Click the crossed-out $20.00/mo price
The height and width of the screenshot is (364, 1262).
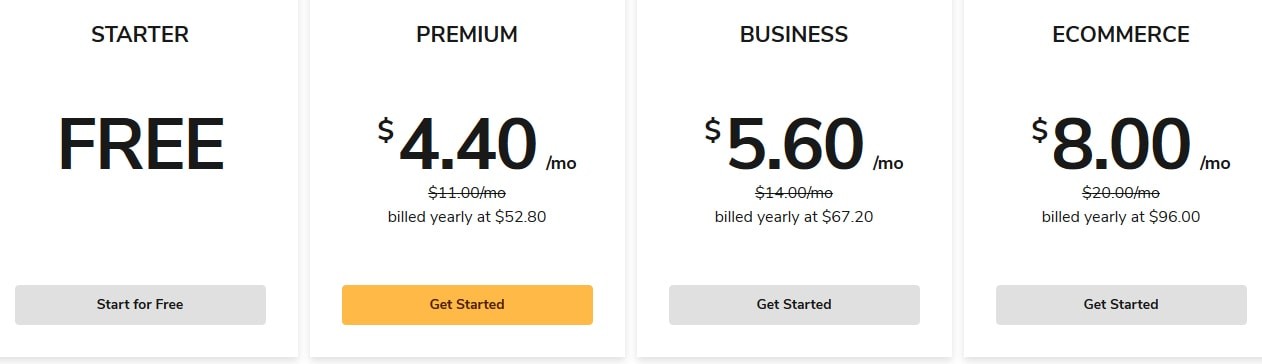1121,193
